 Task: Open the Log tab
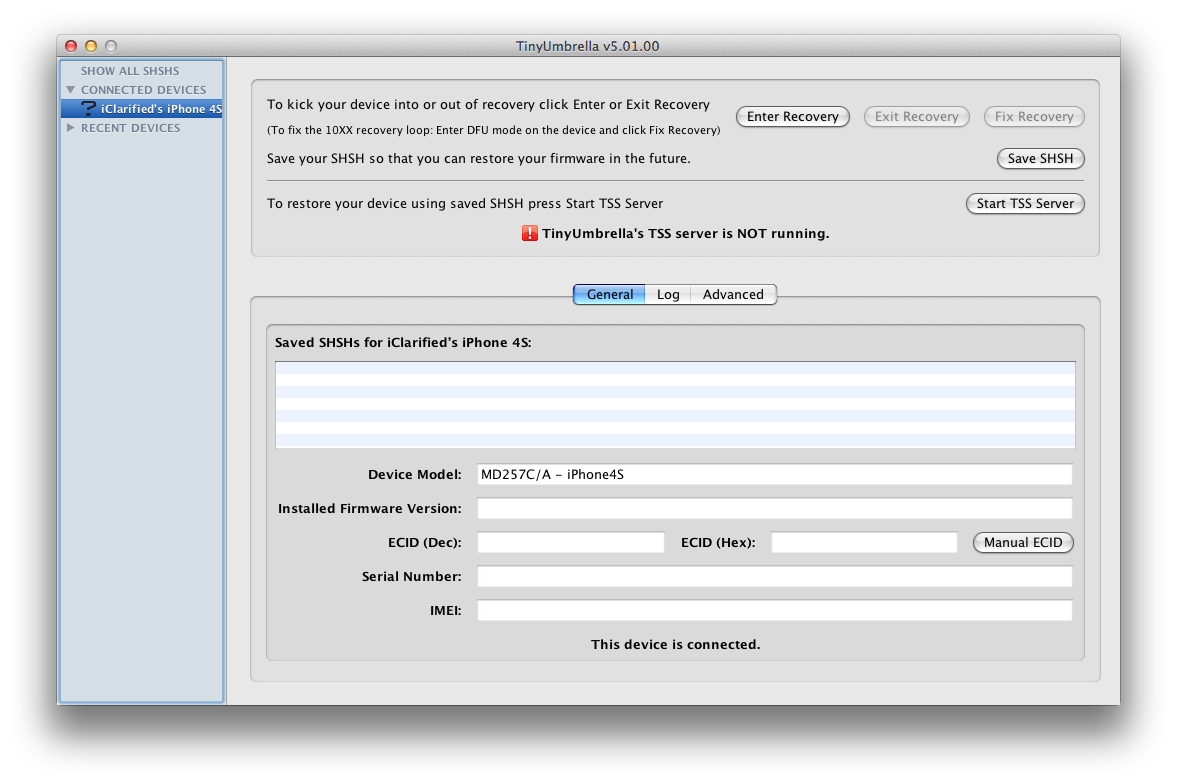pos(668,295)
